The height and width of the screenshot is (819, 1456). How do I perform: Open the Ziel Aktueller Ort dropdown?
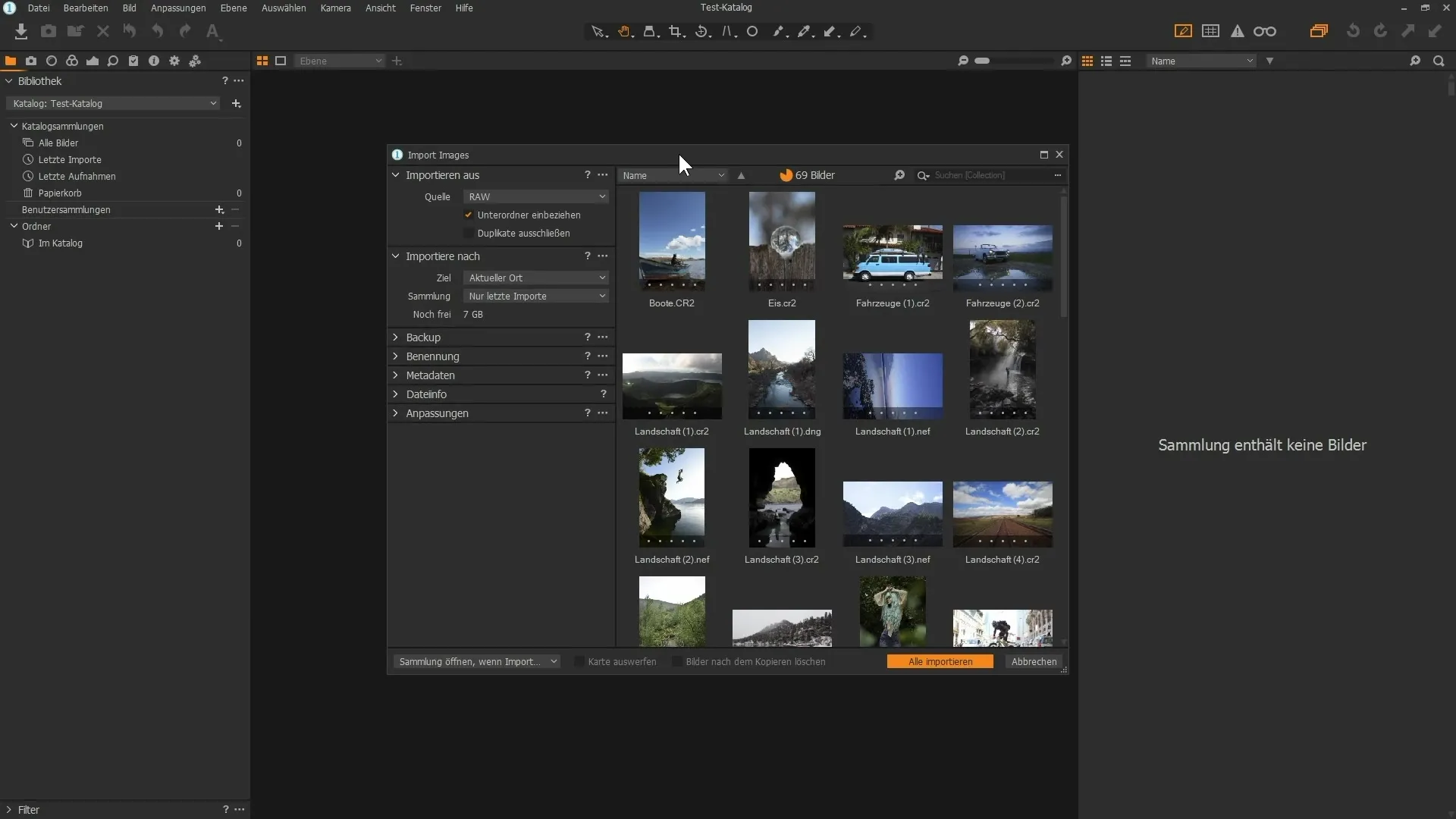pos(536,278)
